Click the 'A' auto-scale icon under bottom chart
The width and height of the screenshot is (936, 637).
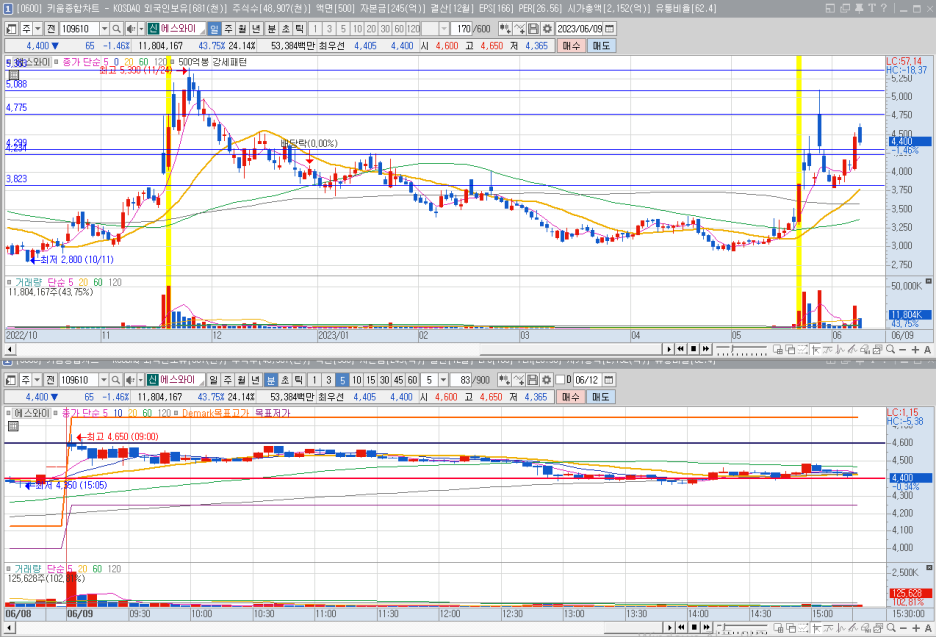tap(927, 627)
